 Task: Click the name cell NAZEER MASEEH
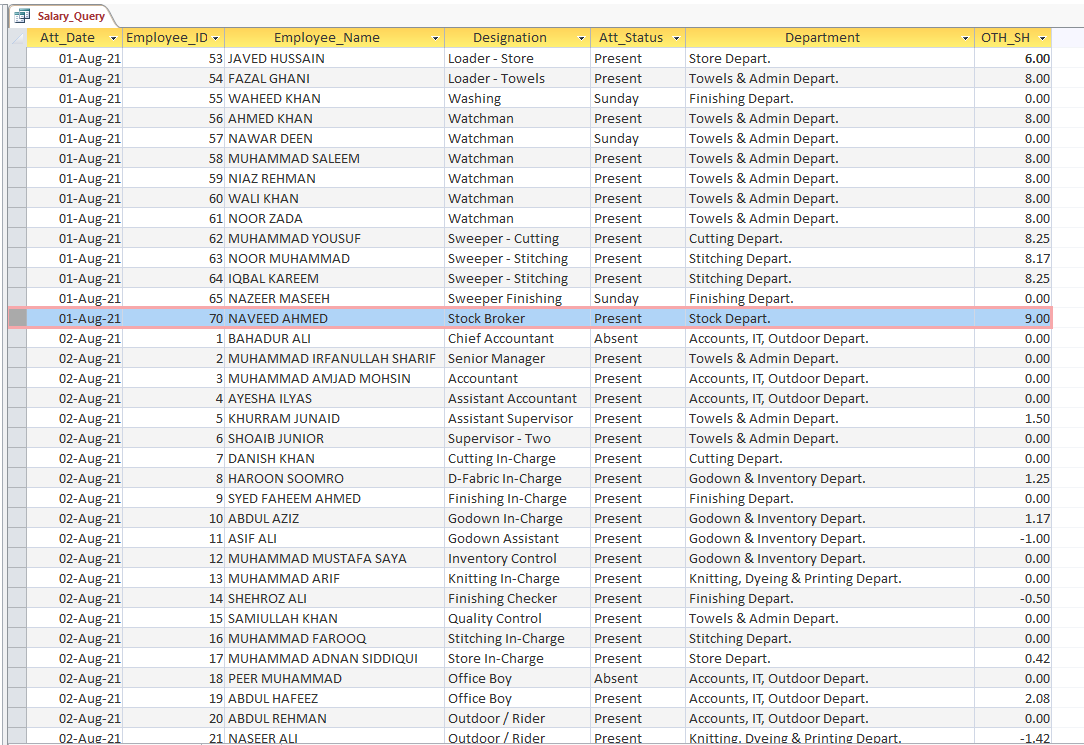pos(335,299)
